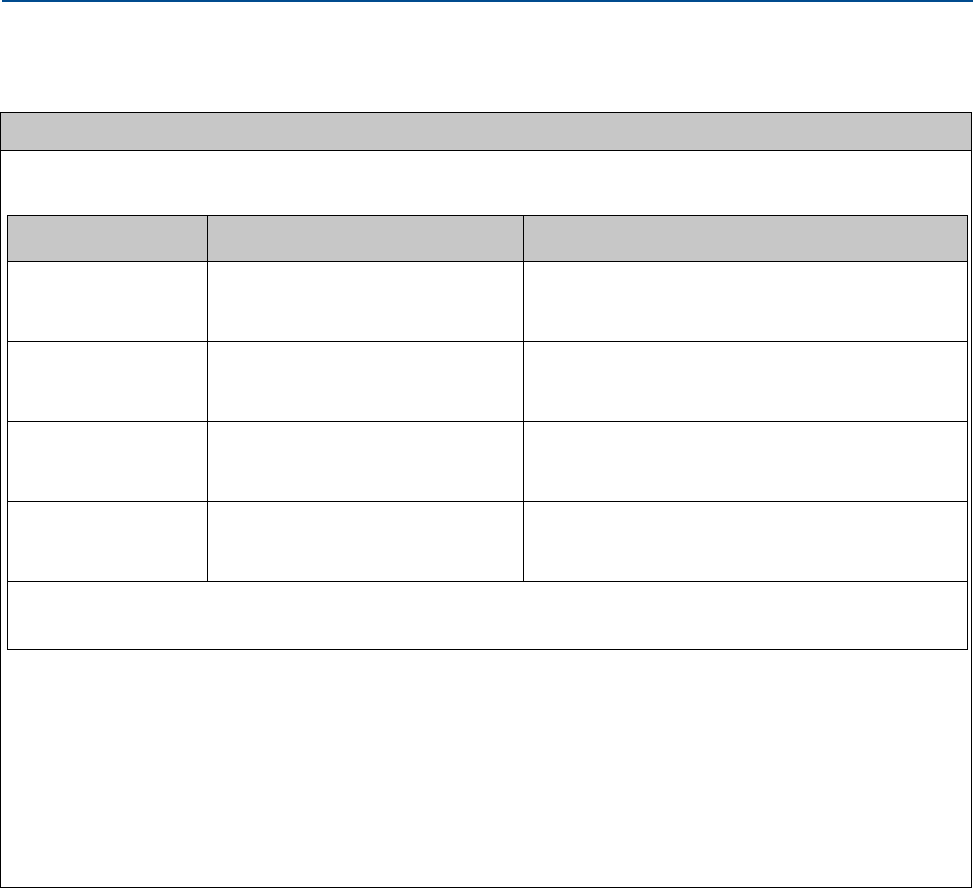Click the first row's middle cell
Screen dimensions: 973x888
pyautogui.click(x=365, y=301)
